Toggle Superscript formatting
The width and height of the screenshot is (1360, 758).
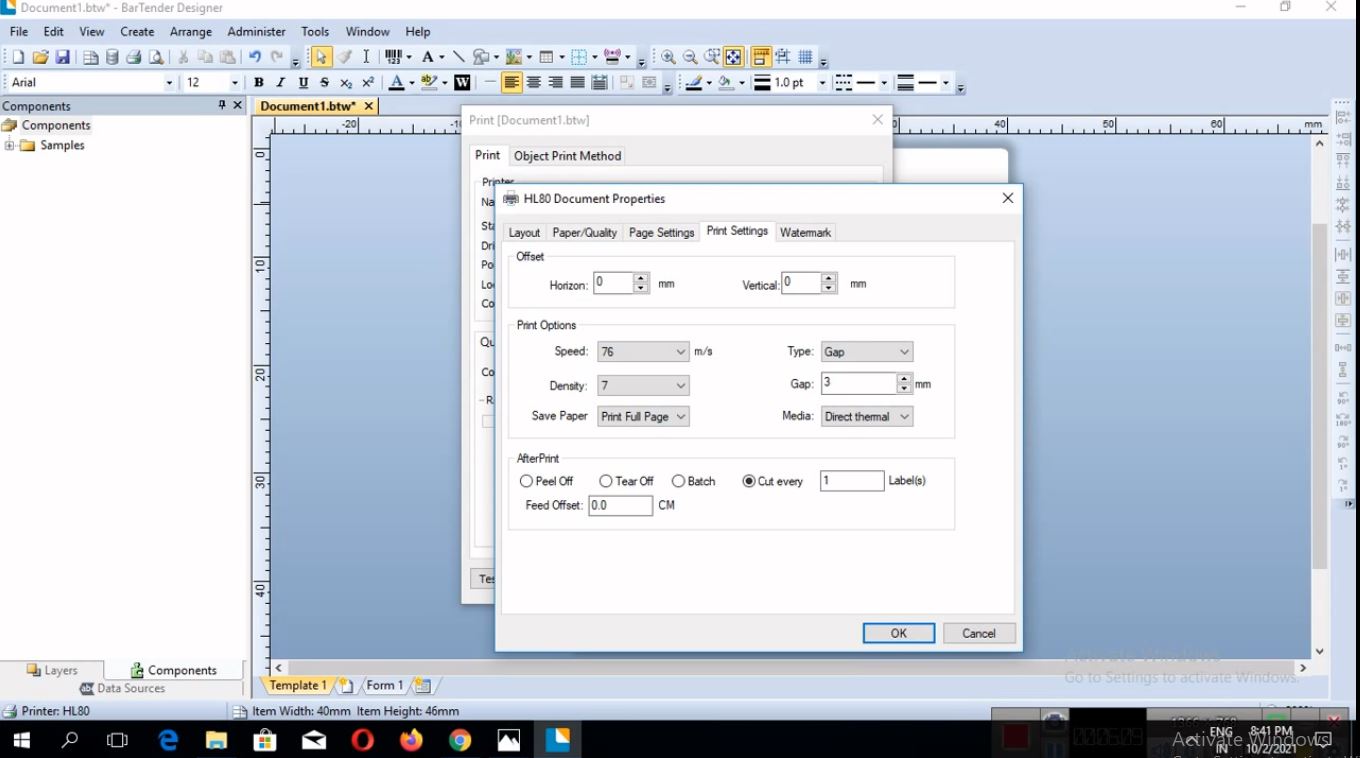[368, 83]
